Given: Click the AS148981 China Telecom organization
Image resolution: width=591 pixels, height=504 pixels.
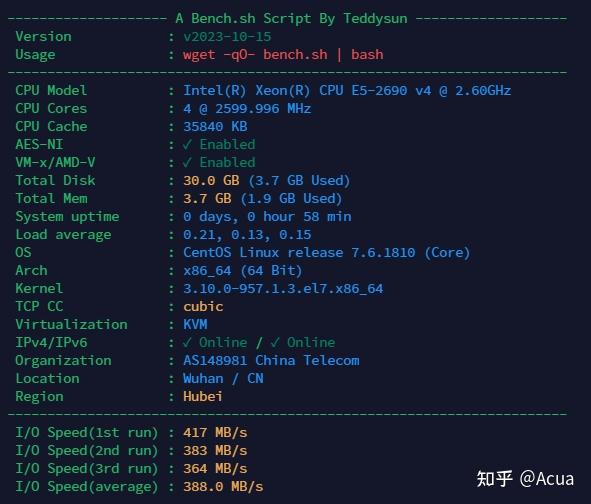Looking at the screenshot, I should click(x=271, y=360).
